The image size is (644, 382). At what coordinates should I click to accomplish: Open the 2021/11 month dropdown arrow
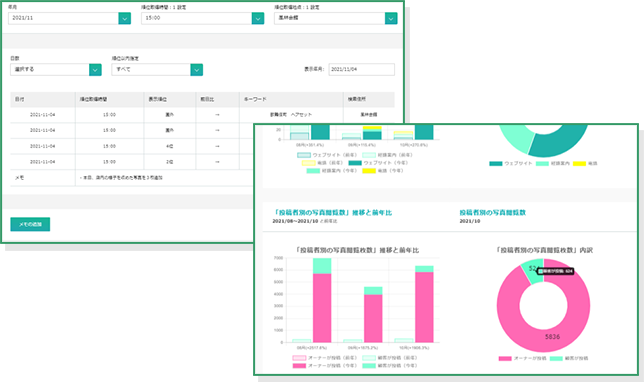[x=124, y=18]
